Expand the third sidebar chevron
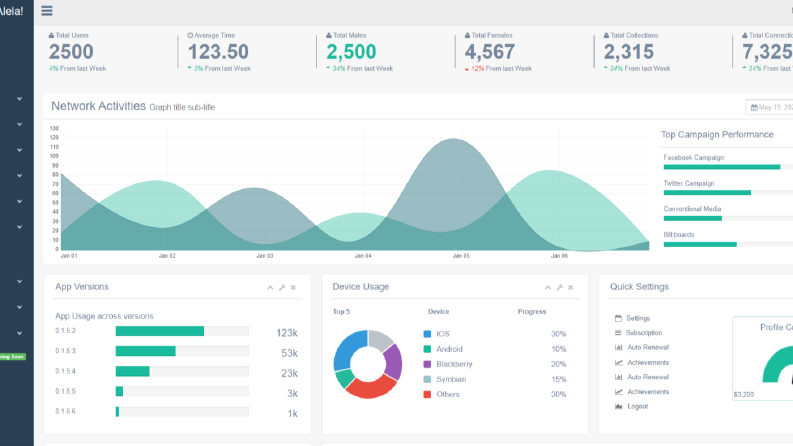The image size is (793, 446). 20,150
